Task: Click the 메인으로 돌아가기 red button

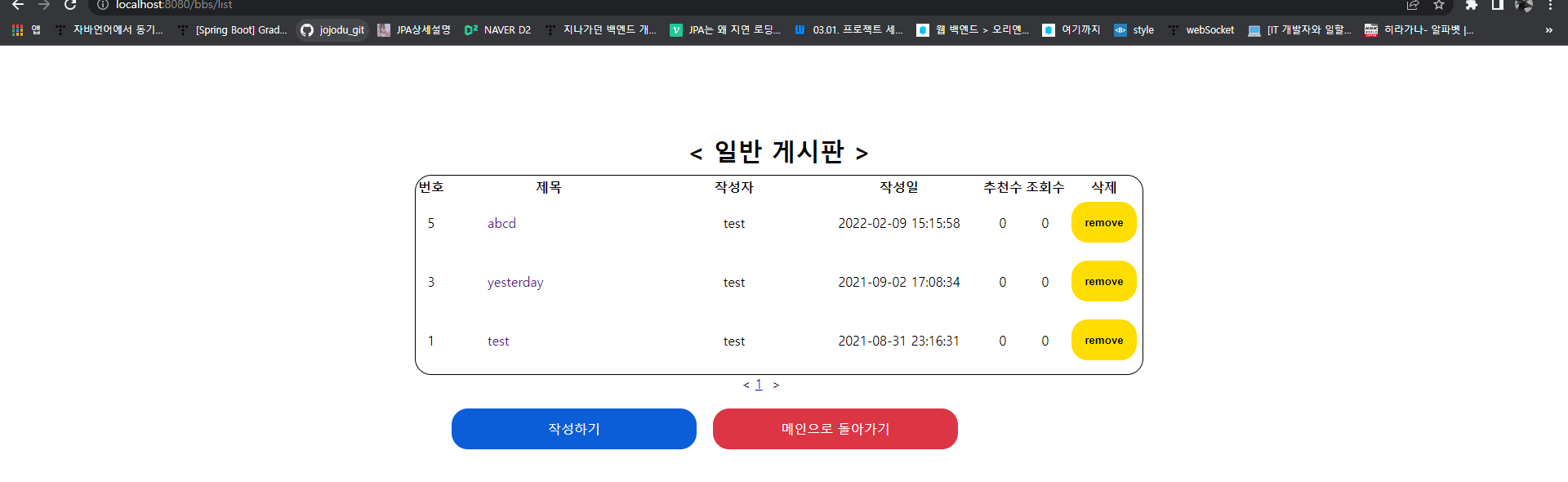Action: pos(835,429)
